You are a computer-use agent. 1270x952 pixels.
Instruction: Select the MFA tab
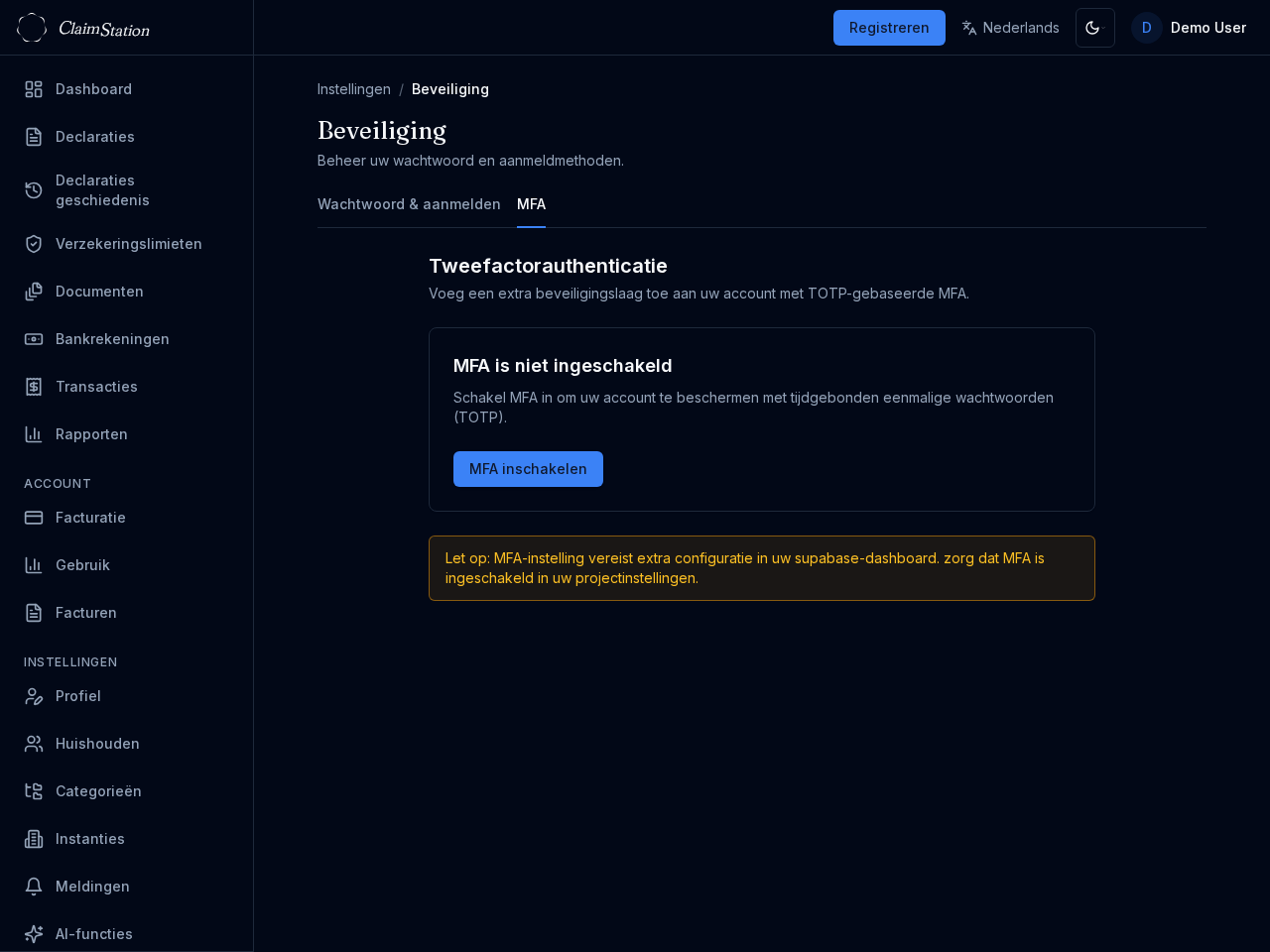(x=531, y=204)
